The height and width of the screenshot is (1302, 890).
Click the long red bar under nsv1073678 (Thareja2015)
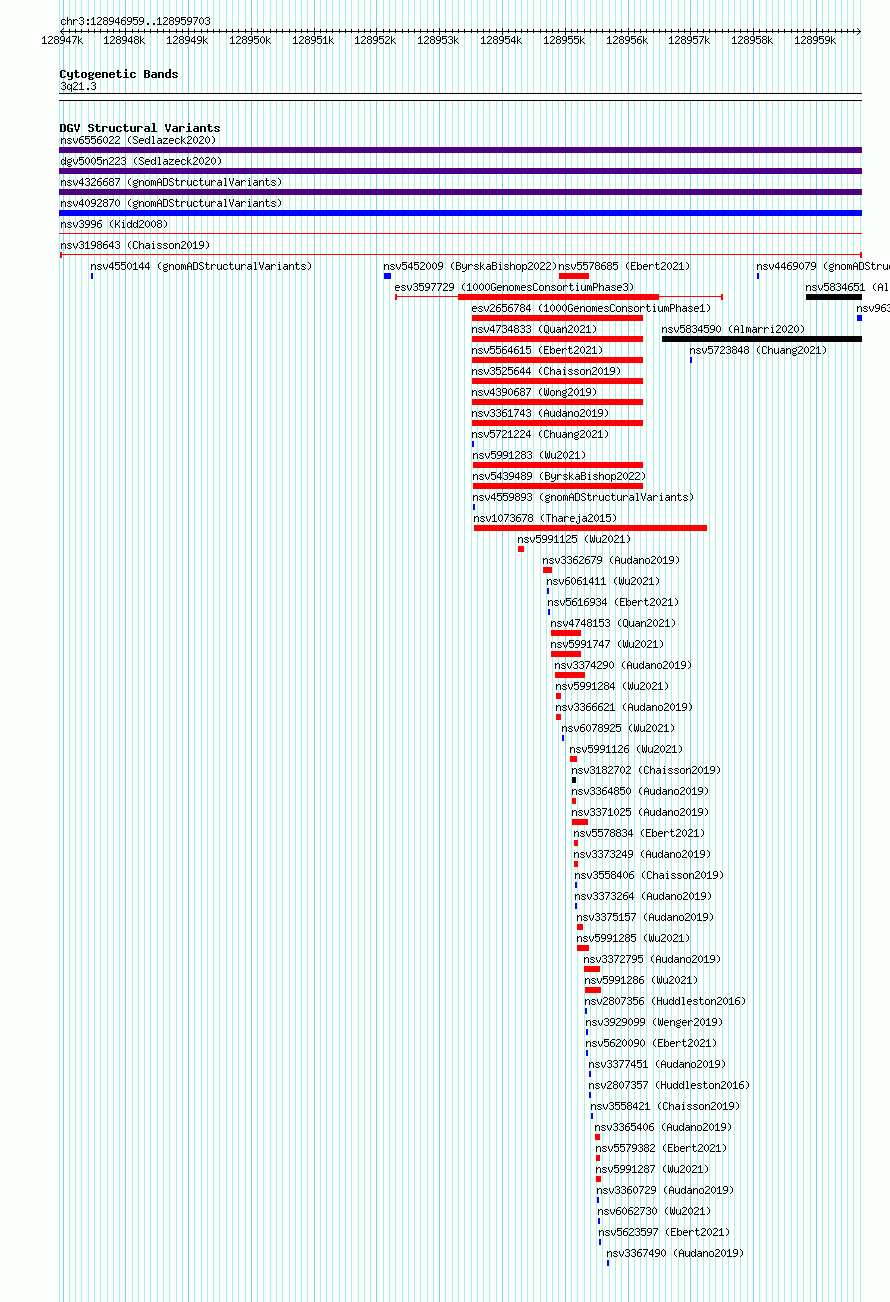(x=590, y=528)
